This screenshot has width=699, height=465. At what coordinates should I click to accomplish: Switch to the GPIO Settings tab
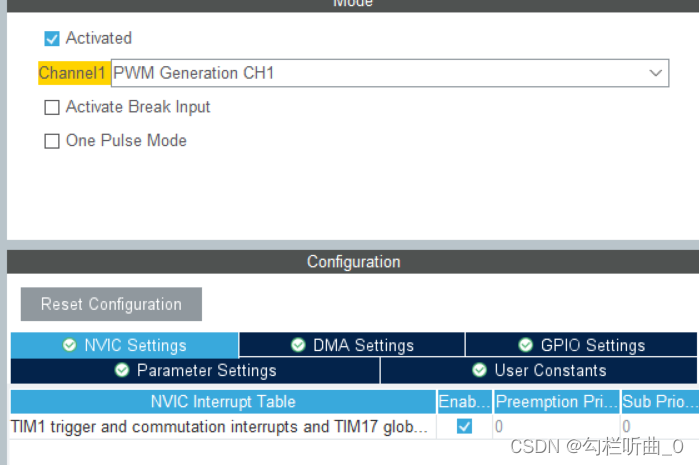[x=581, y=345]
